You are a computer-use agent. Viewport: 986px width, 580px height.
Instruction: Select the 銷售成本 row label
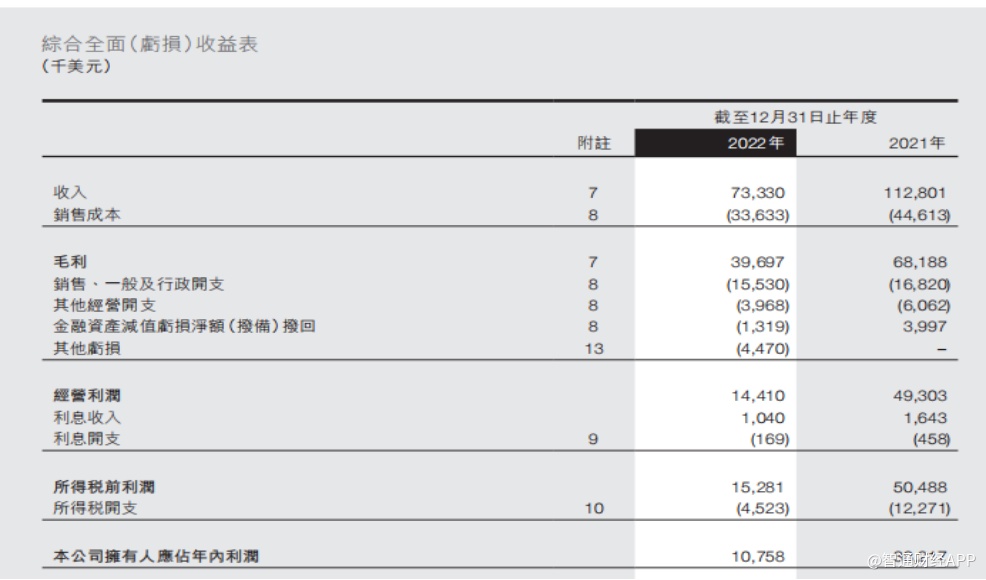87,215
